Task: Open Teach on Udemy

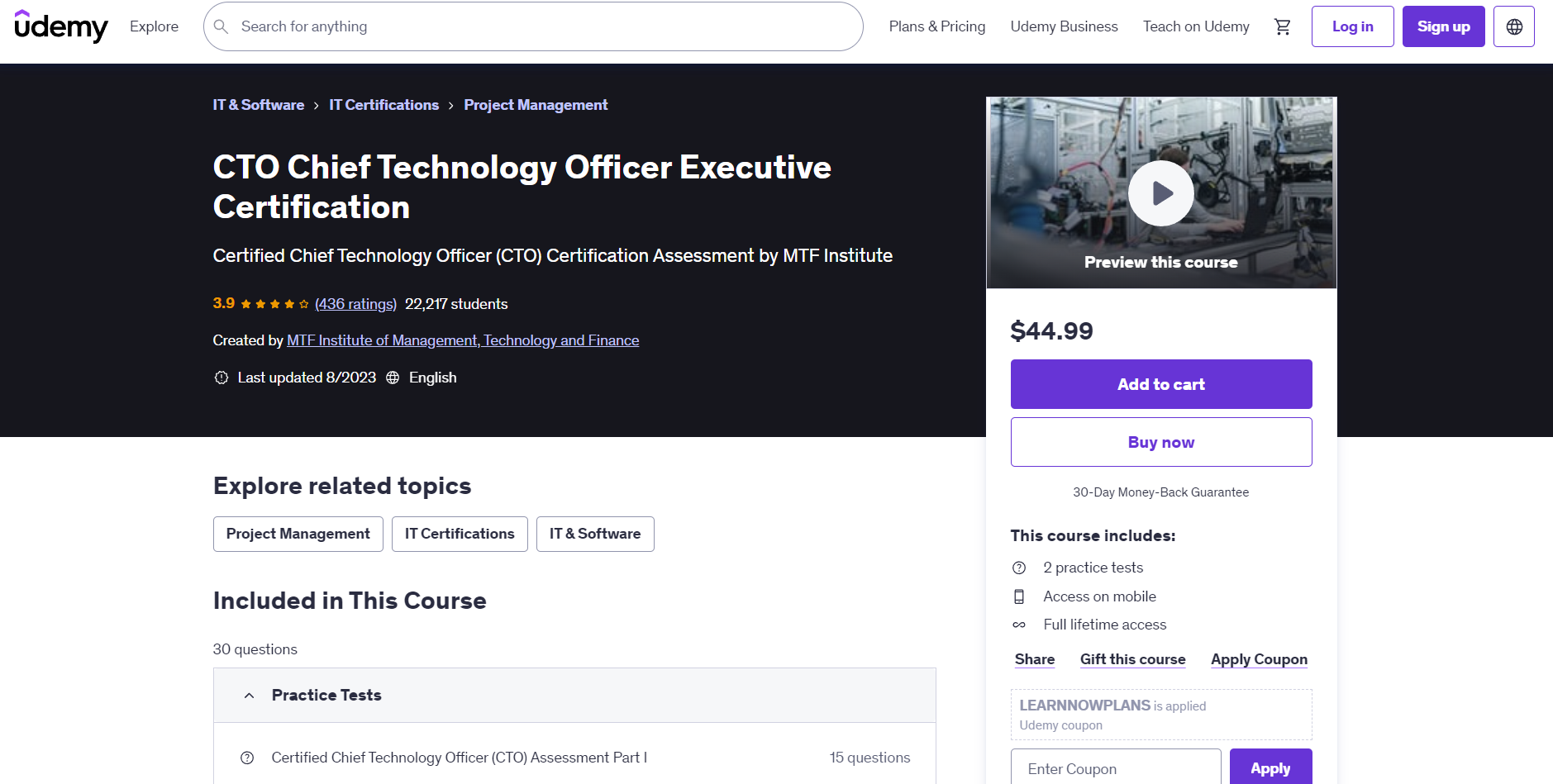Action: pyautogui.click(x=1196, y=26)
